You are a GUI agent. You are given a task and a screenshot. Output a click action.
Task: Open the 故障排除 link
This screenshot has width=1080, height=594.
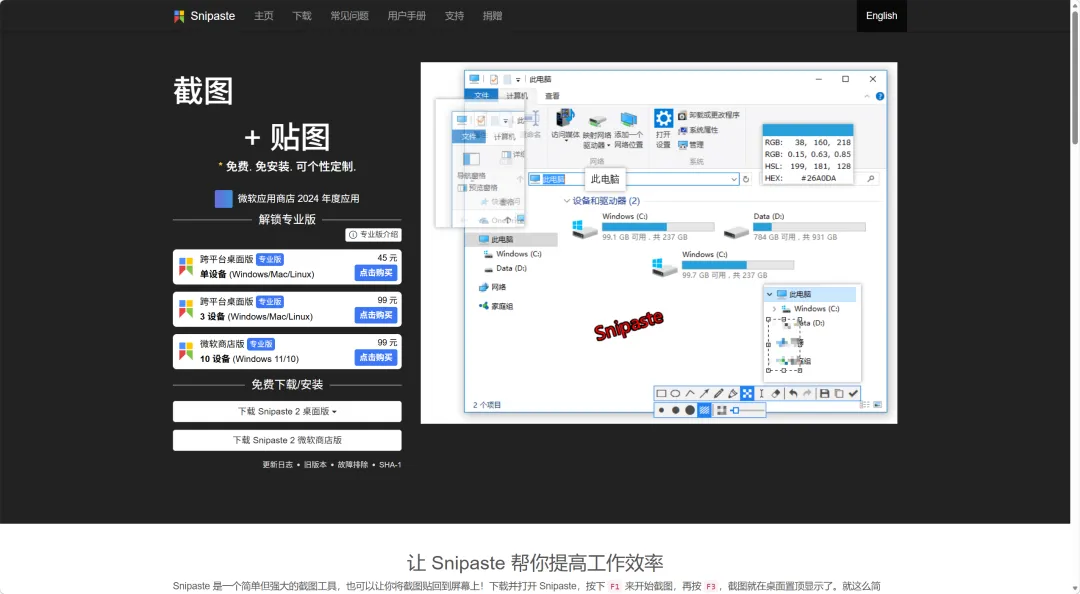(353, 465)
